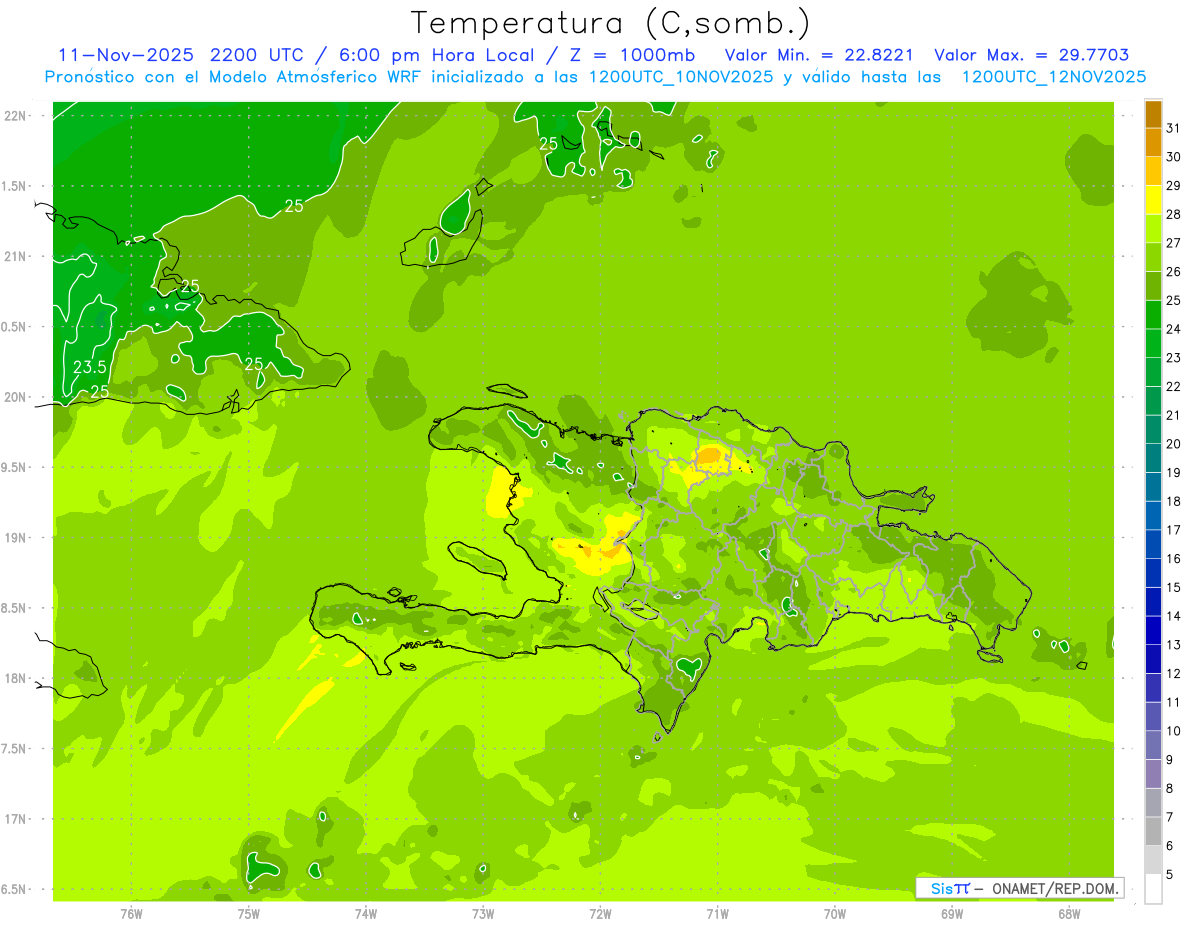Click legend value 15
The height and width of the screenshot is (927, 1200).
[x=1173, y=587]
